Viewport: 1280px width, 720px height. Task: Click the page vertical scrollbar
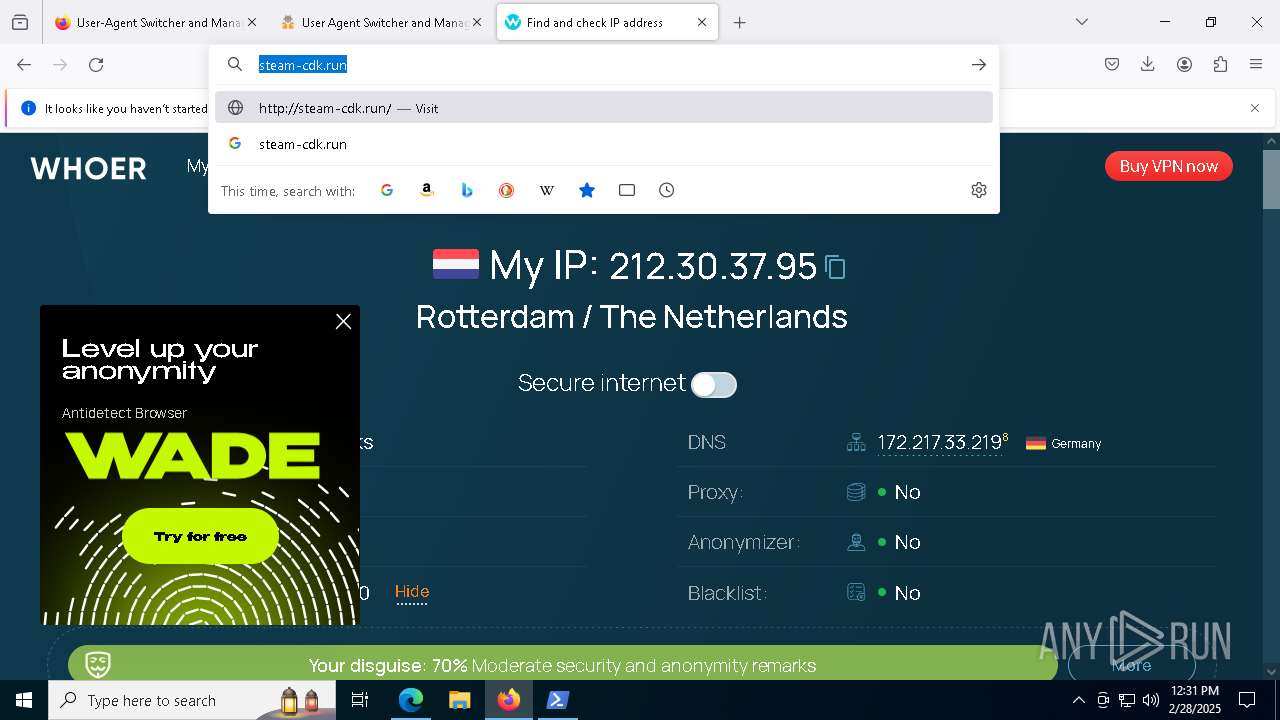click(1271, 180)
